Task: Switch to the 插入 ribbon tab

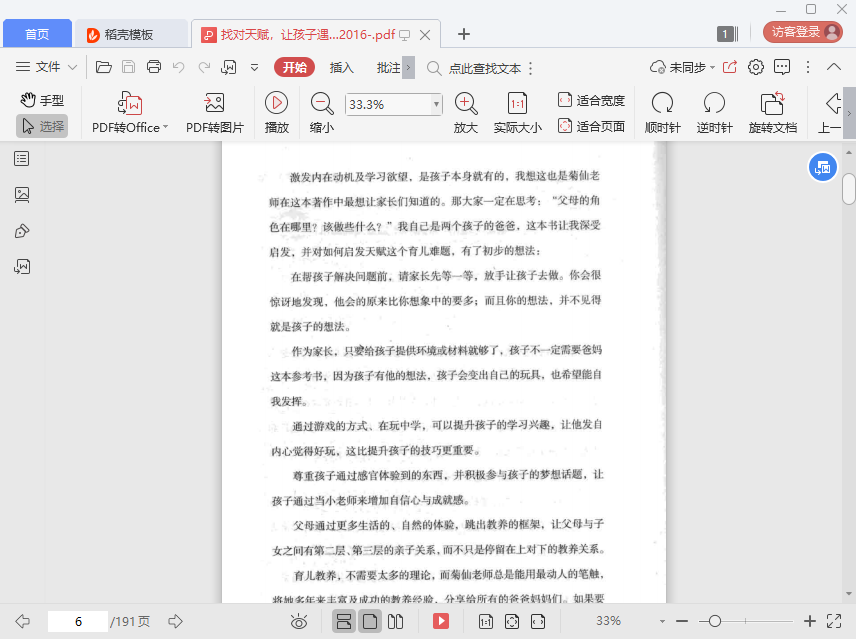Action: point(342,67)
